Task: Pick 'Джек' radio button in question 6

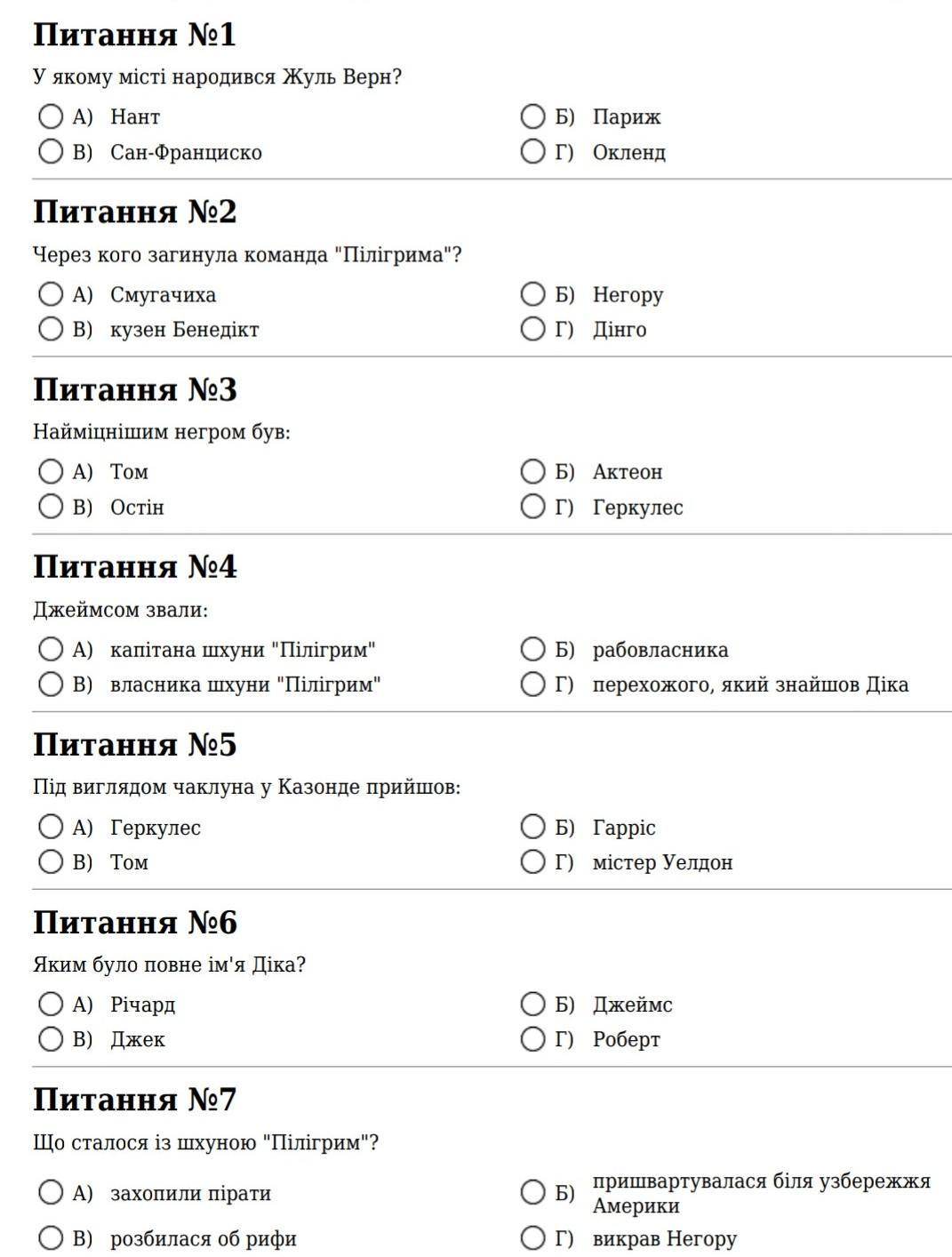Action: tap(52, 1038)
